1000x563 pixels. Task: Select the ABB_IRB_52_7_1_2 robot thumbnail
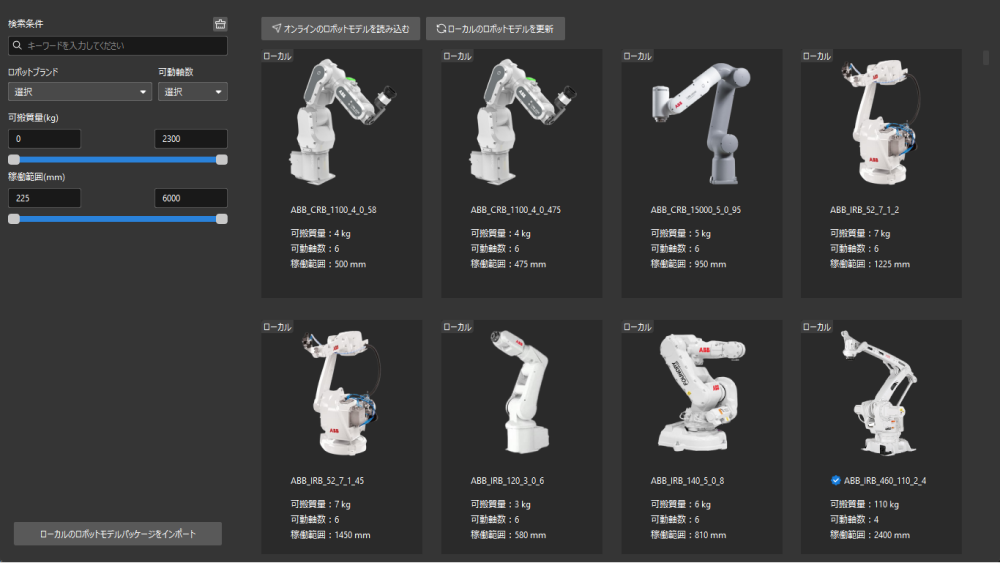[x=882, y=121]
